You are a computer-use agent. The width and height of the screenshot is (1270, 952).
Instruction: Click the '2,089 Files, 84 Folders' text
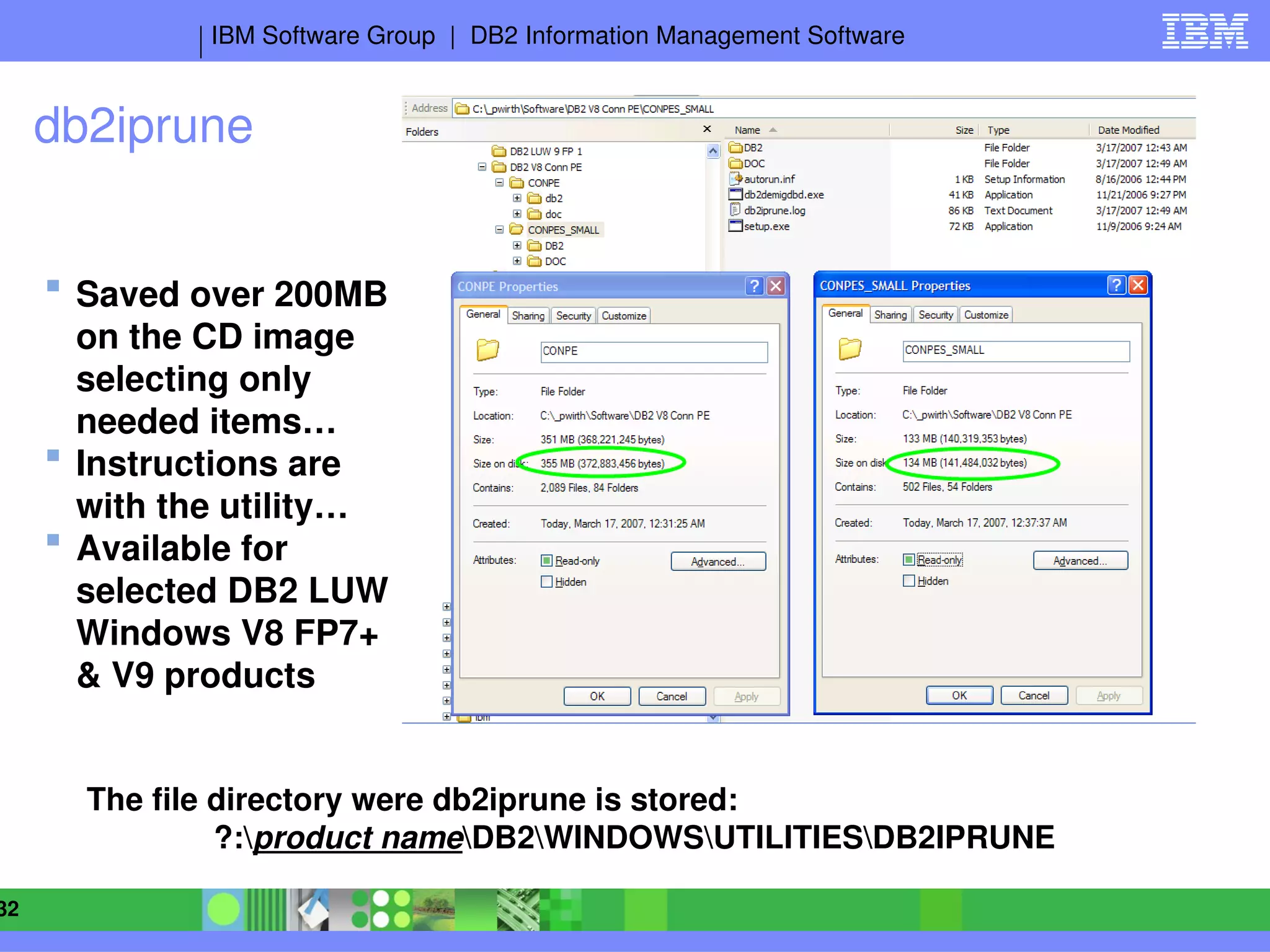click(589, 488)
